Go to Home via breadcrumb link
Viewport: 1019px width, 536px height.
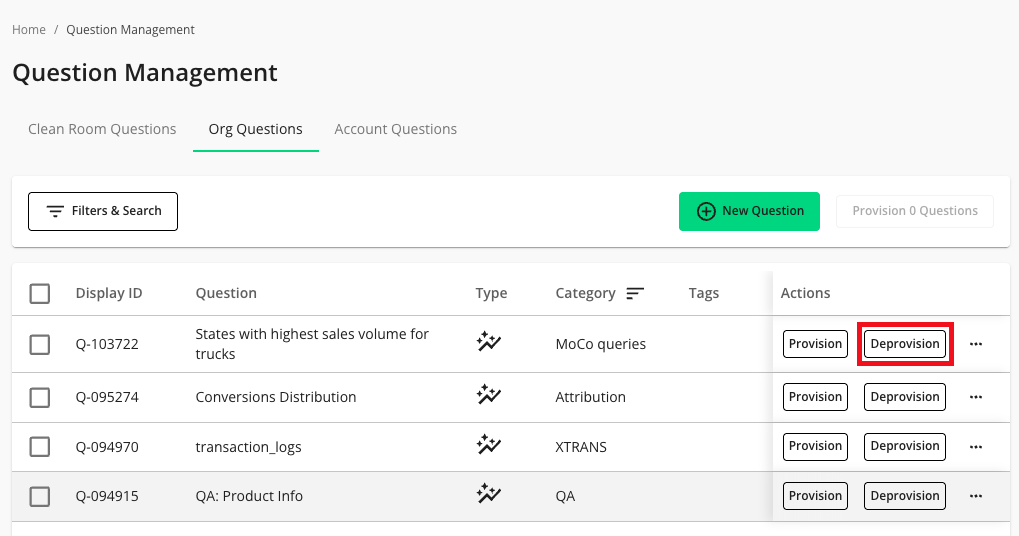click(x=29, y=30)
